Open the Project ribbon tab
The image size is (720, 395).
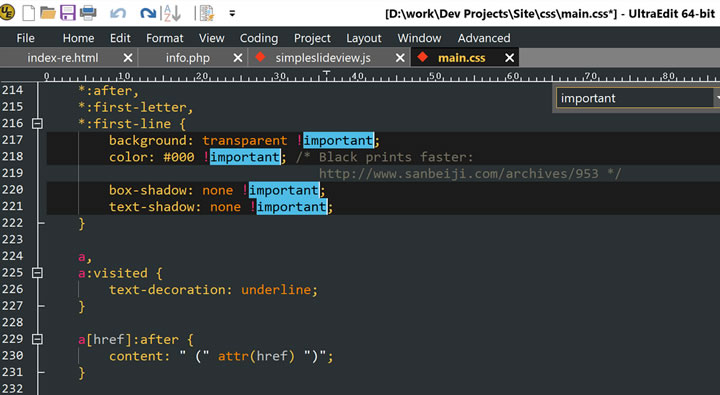pyautogui.click(x=312, y=38)
